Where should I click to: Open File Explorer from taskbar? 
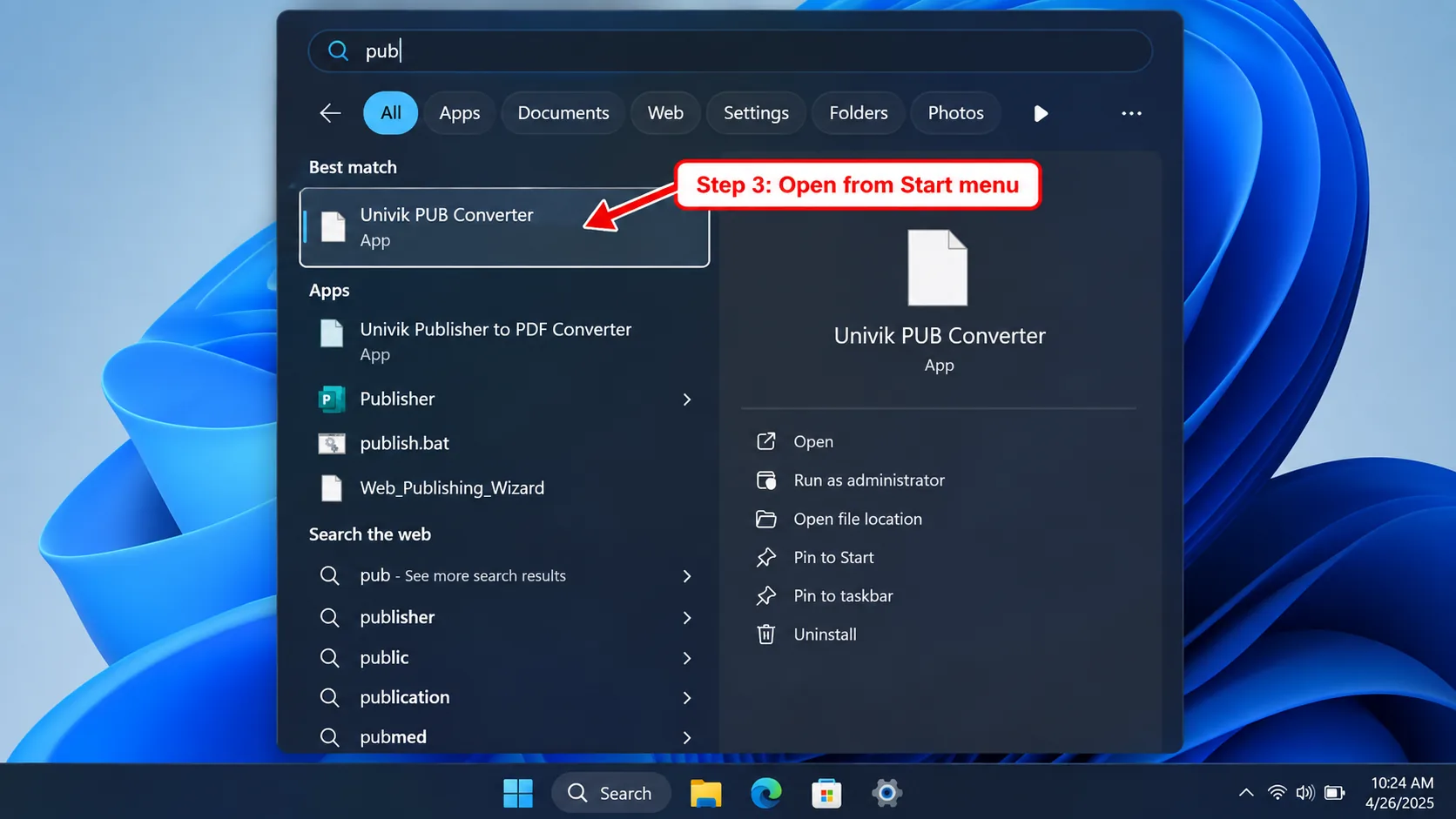point(706,793)
